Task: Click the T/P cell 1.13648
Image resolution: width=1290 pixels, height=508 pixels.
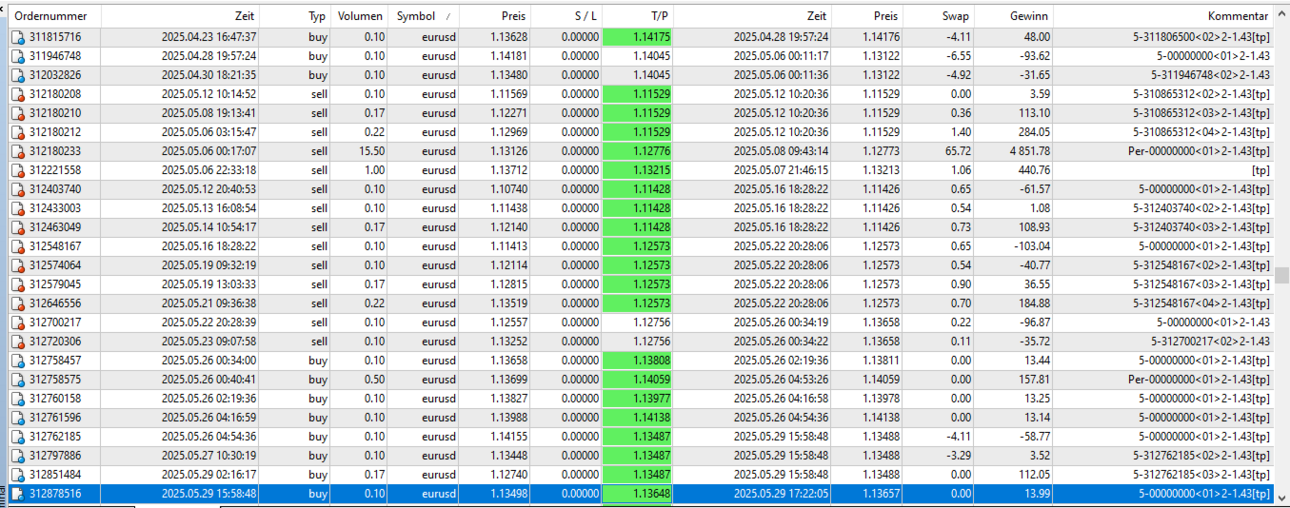Action: tap(639, 494)
